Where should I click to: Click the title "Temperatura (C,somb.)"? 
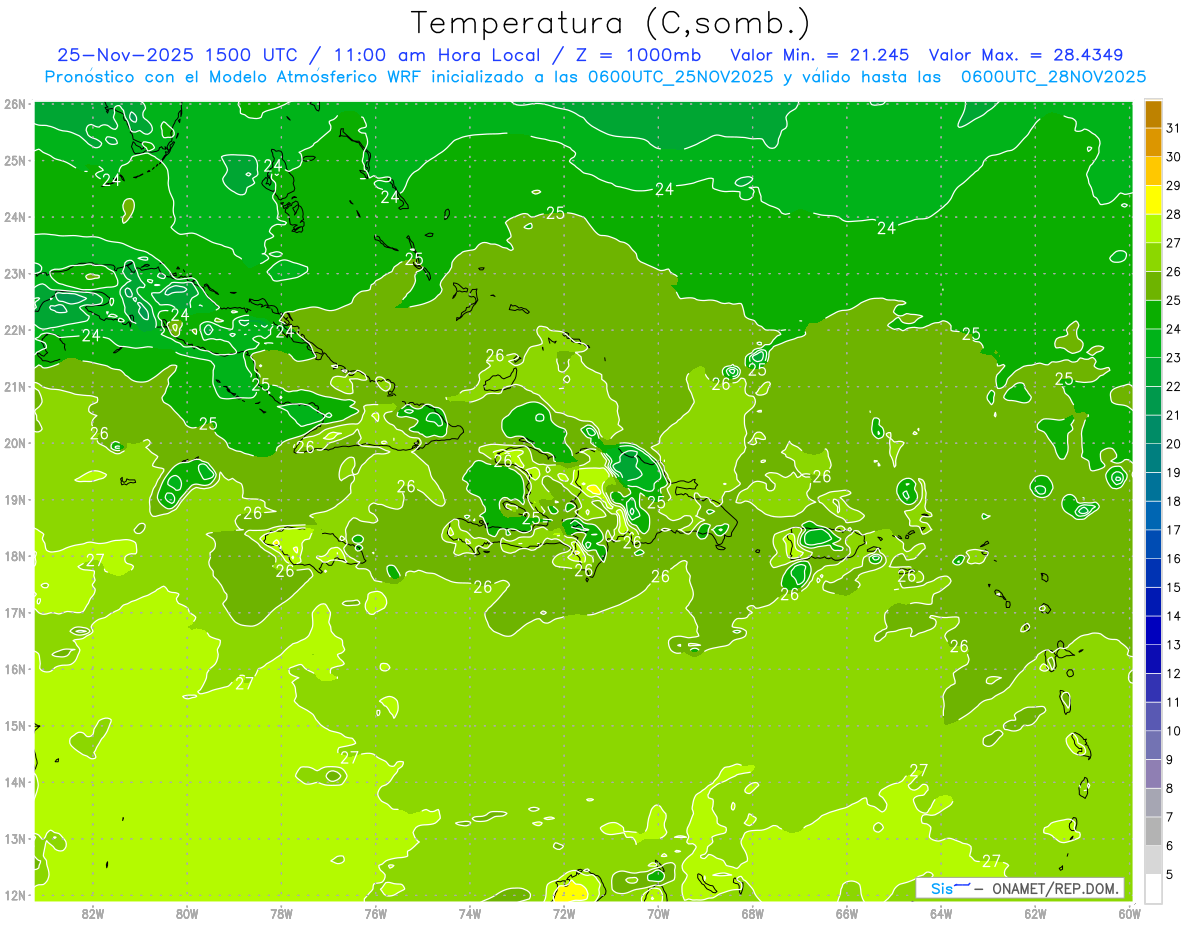(x=611, y=23)
